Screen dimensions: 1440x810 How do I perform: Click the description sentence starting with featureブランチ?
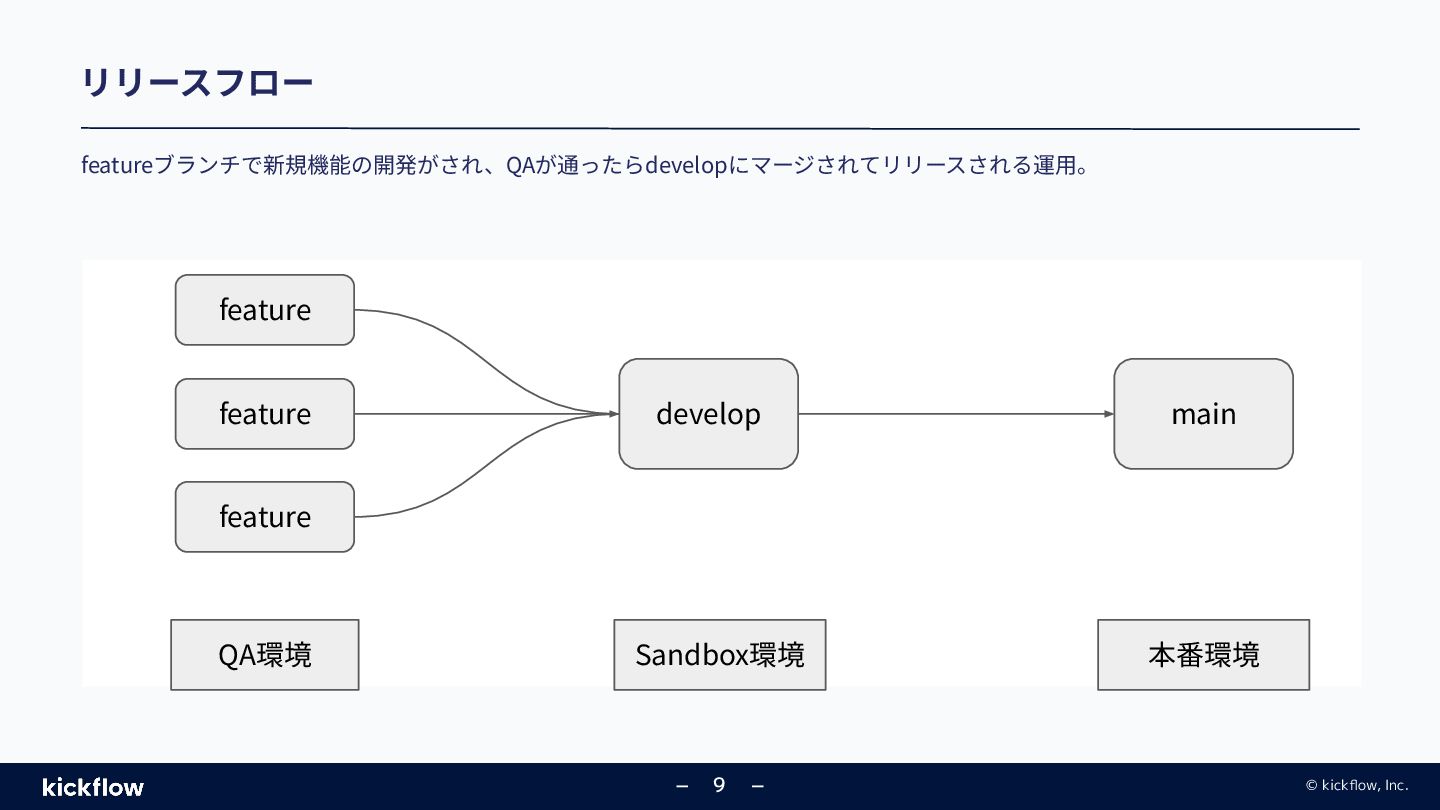click(585, 165)
